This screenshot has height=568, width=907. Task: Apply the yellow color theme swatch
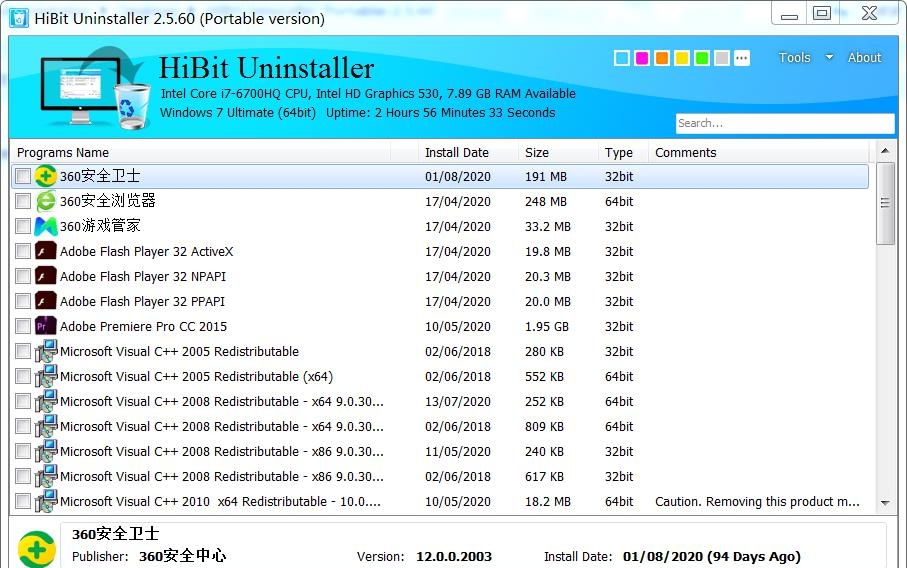(x=682, y=58)
